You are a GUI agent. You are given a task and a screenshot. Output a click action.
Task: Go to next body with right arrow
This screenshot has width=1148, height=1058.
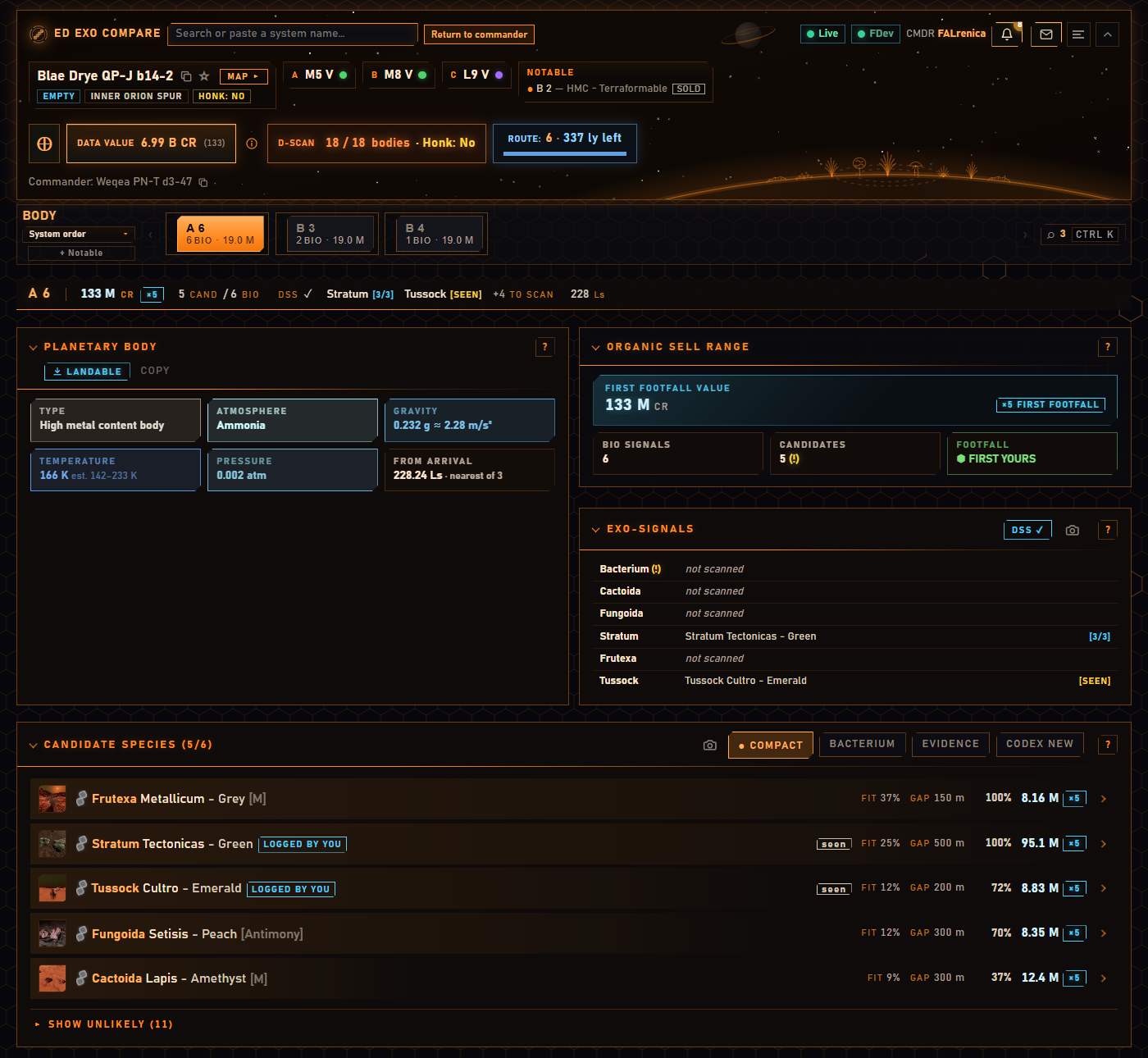(1024, 235)
